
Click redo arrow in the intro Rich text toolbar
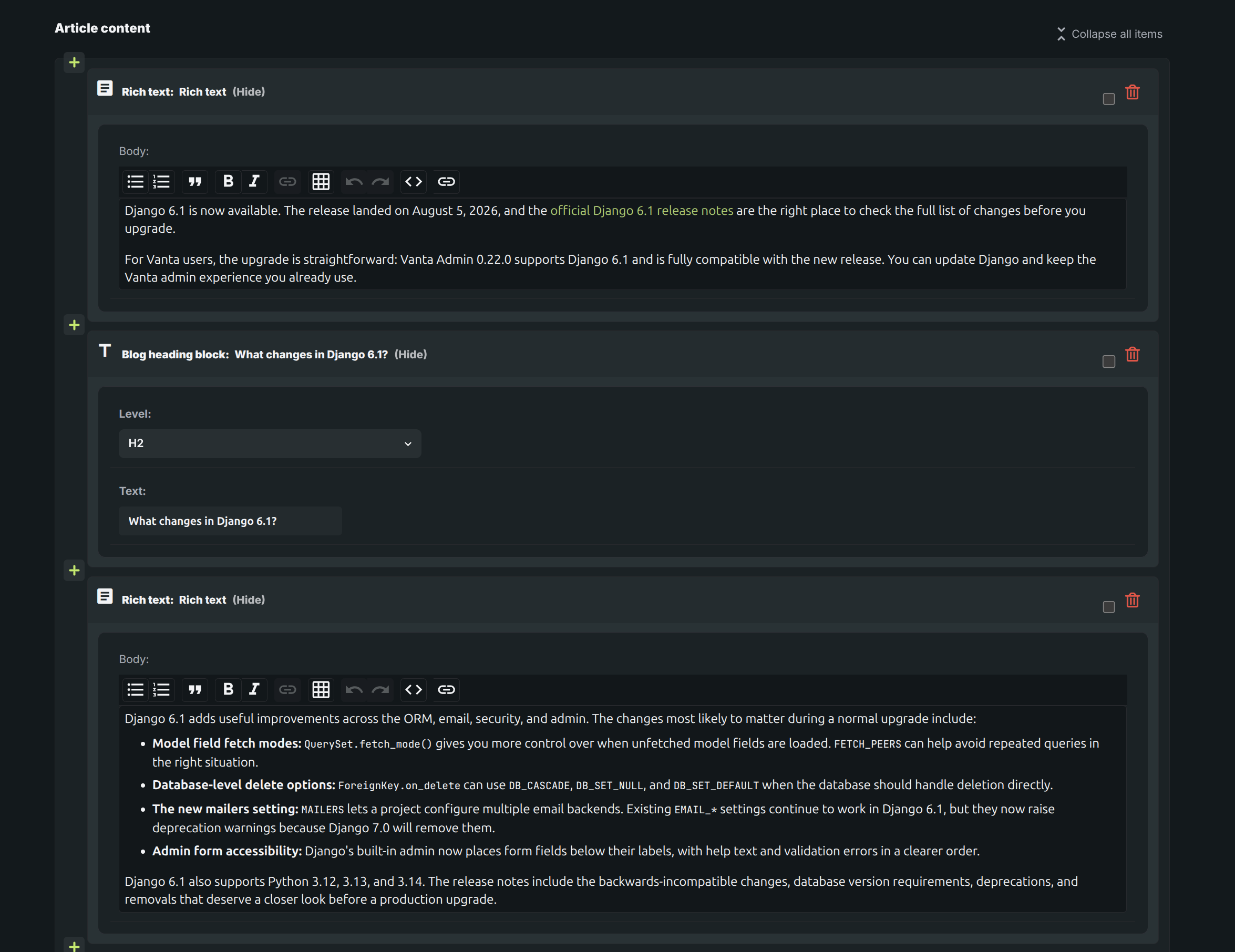pos(380,181)
